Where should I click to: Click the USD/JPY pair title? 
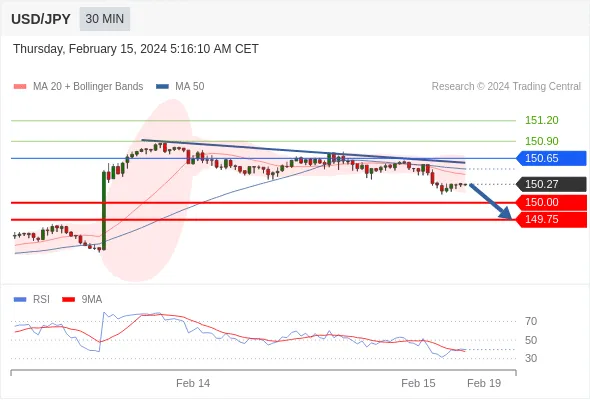click(x=41, y=19)
